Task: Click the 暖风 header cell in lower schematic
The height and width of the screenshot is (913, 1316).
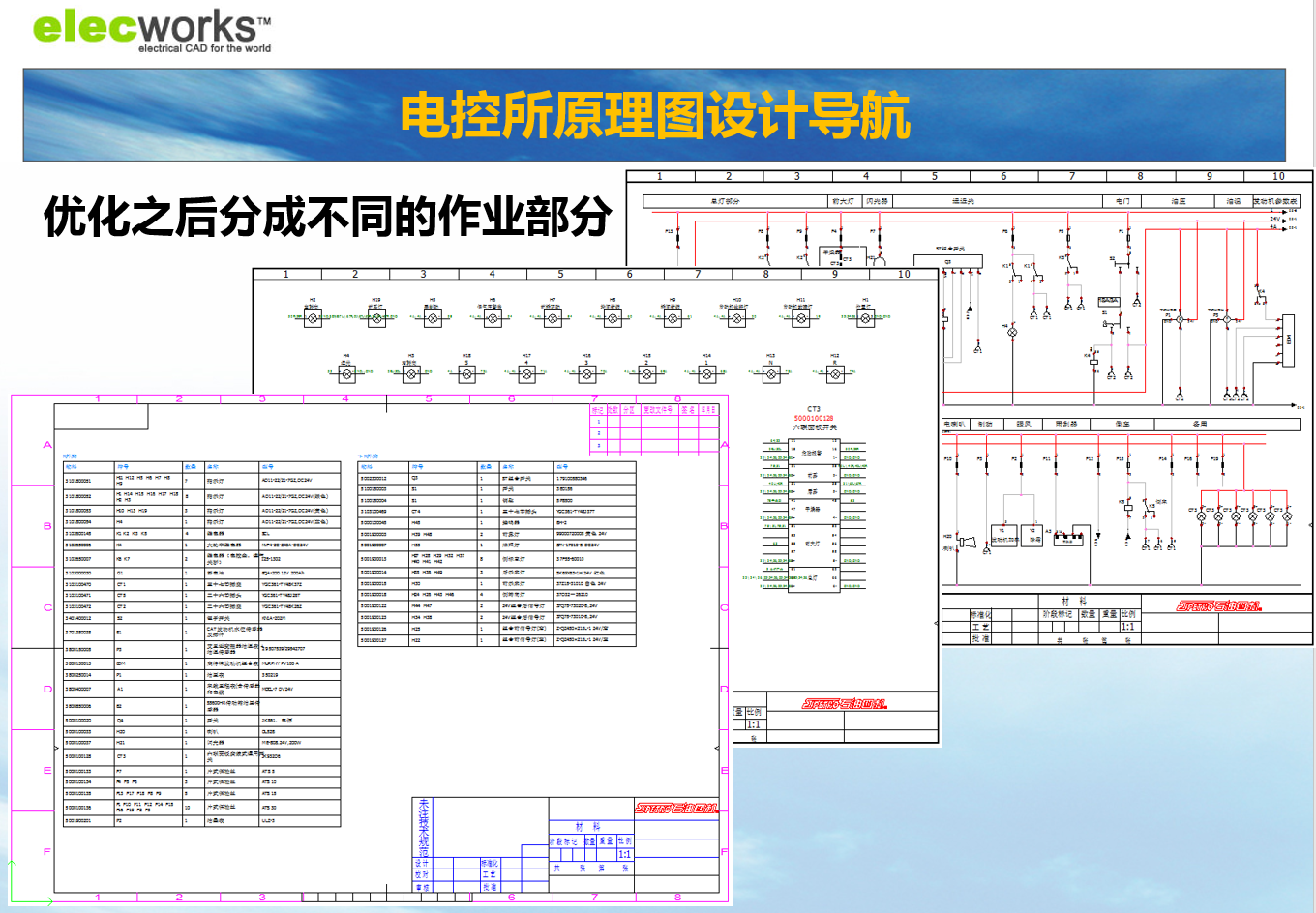Action: point(1024,424)
